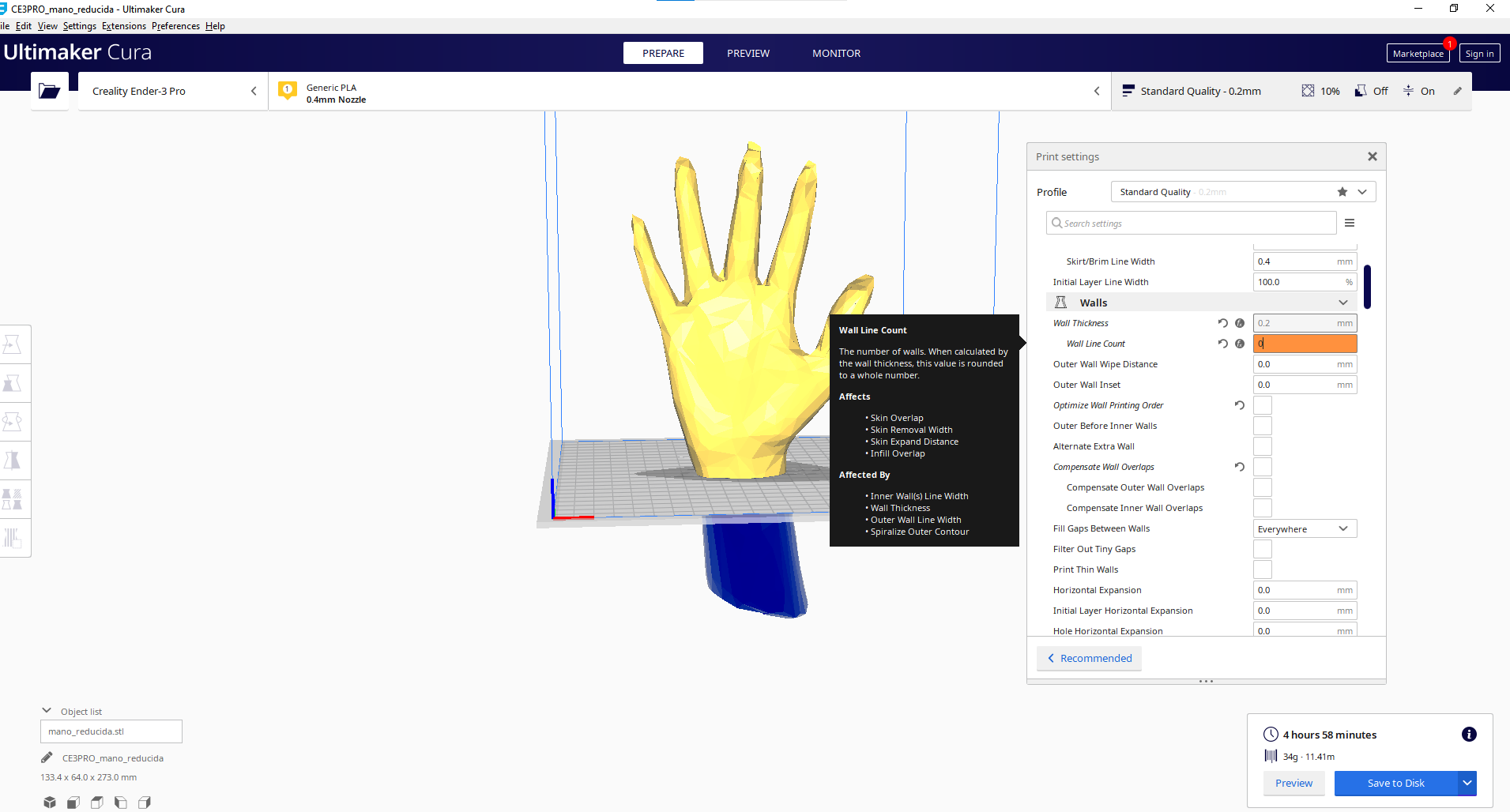
Task: Click the print info icon beside time estimate
Action: pos(1469,735)
